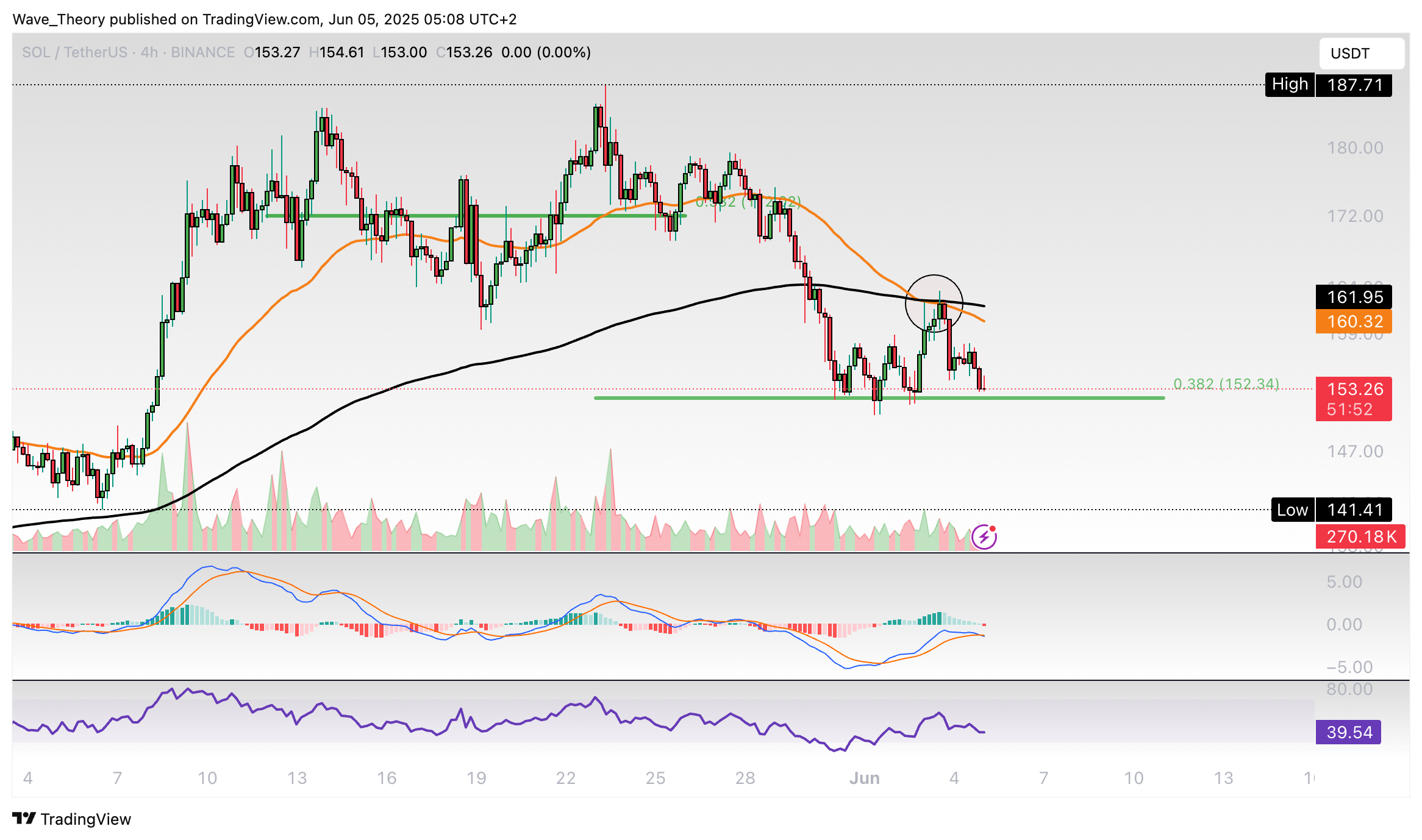
Task: Select the purple 39.54 RSI value tag
Action: [x=1348, y=732]
